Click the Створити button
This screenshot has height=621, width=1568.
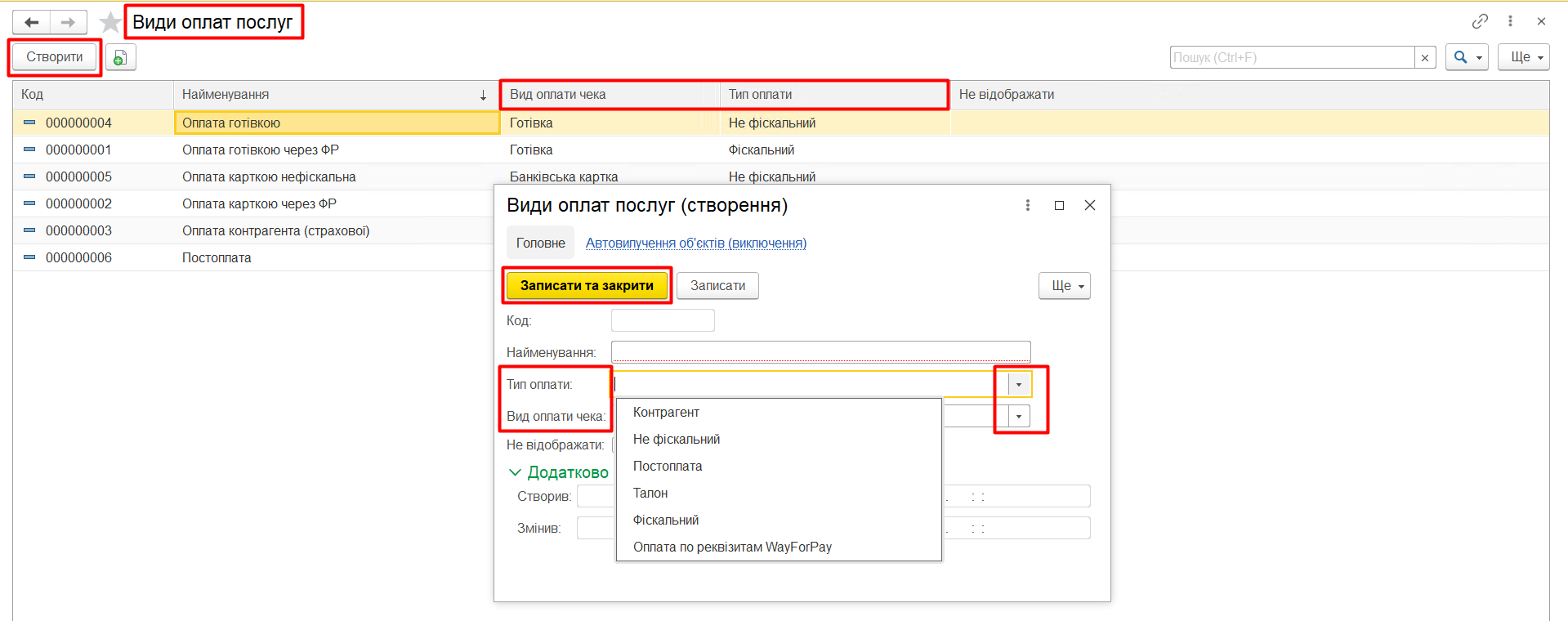(55, 57)
